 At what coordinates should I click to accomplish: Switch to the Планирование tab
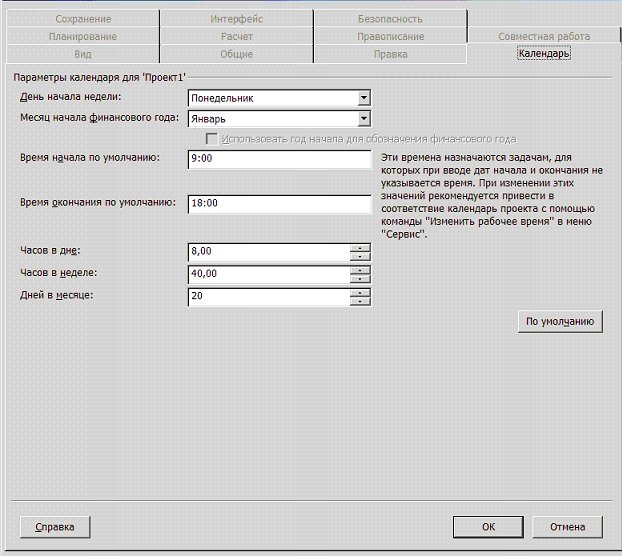83,36
